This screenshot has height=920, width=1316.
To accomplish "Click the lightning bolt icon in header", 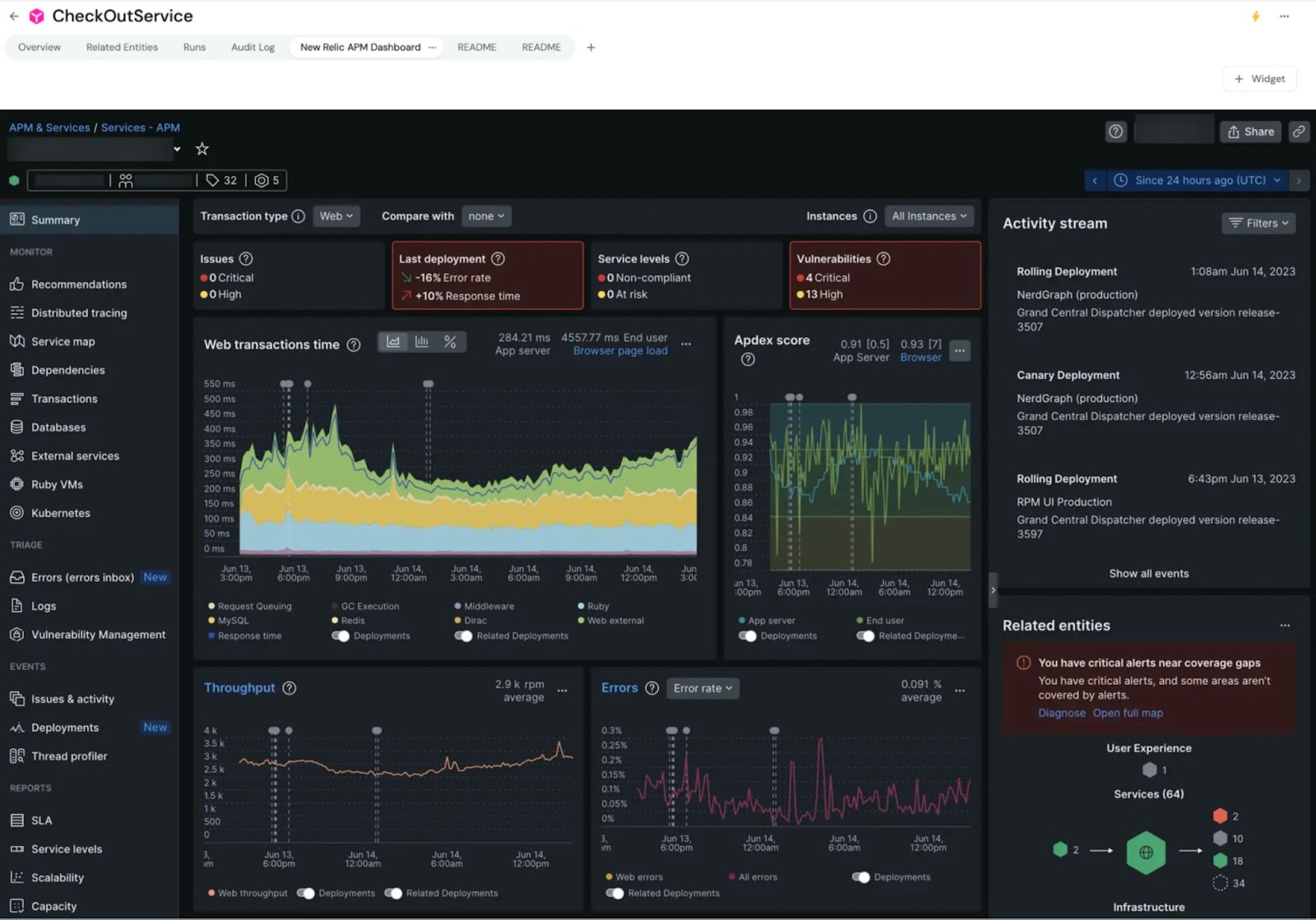I will point(1255,16).
